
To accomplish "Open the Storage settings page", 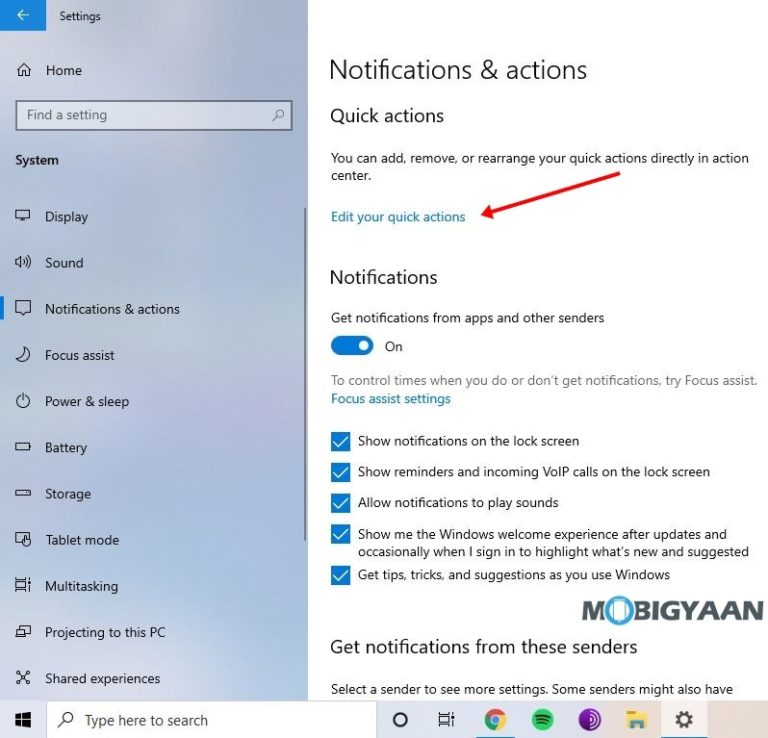I will pyautogui.click(x=68, y=494).
